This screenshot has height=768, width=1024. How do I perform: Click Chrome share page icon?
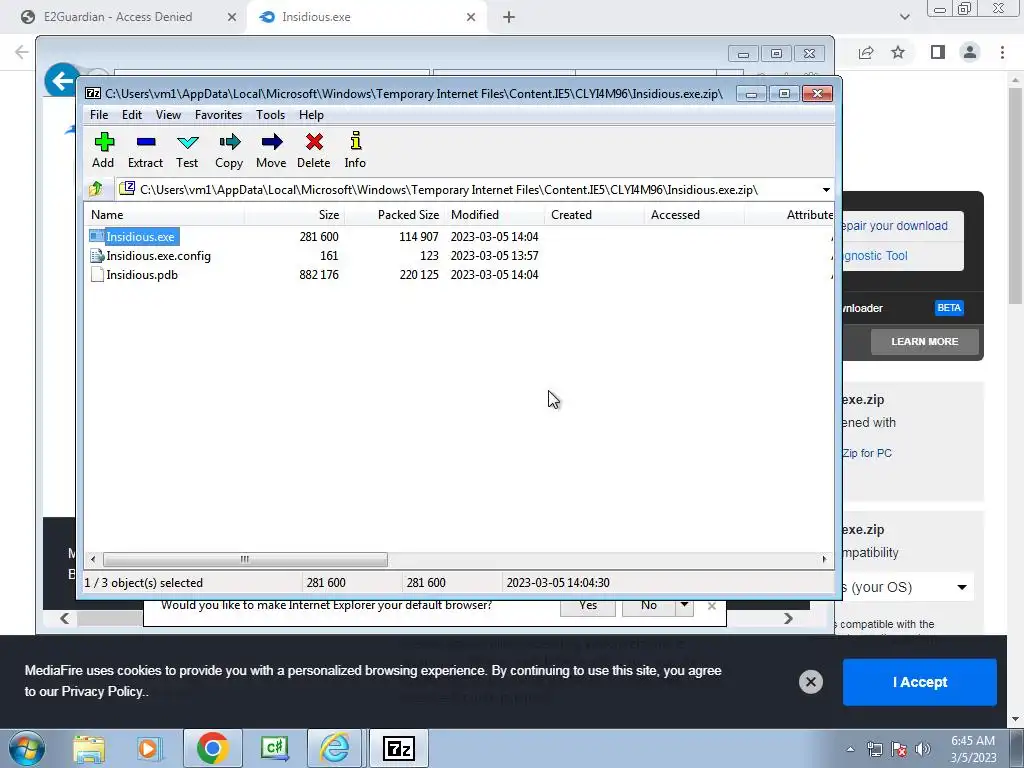866,52
